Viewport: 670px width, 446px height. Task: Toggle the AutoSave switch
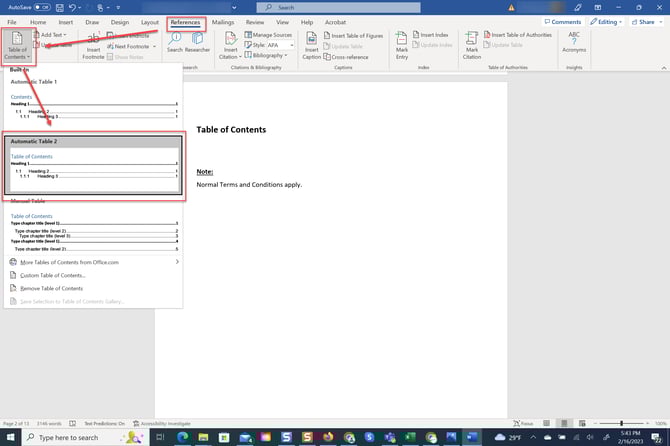click(42, 7)
